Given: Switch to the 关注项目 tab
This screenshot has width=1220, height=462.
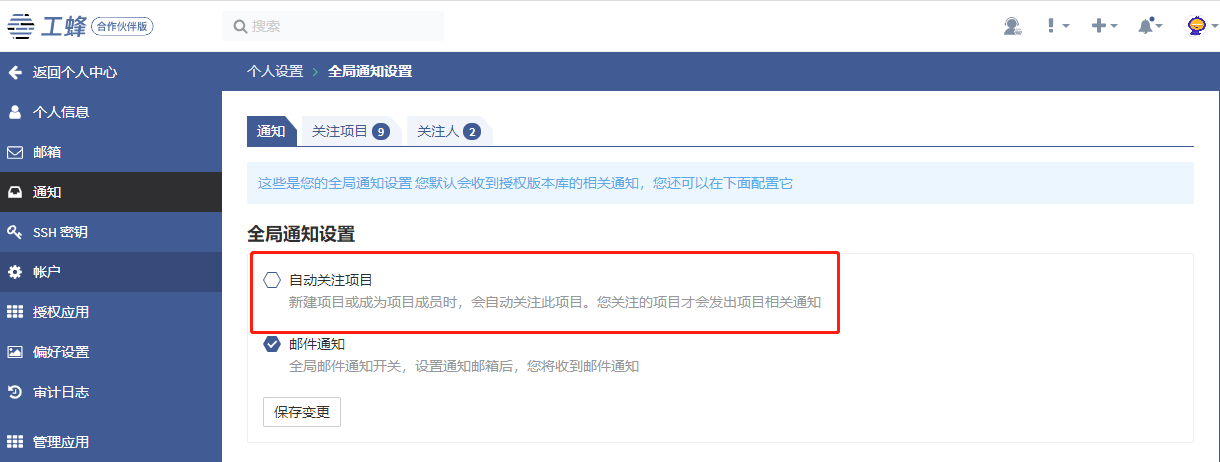Looking at the screenshot, I should pos(350,131).
